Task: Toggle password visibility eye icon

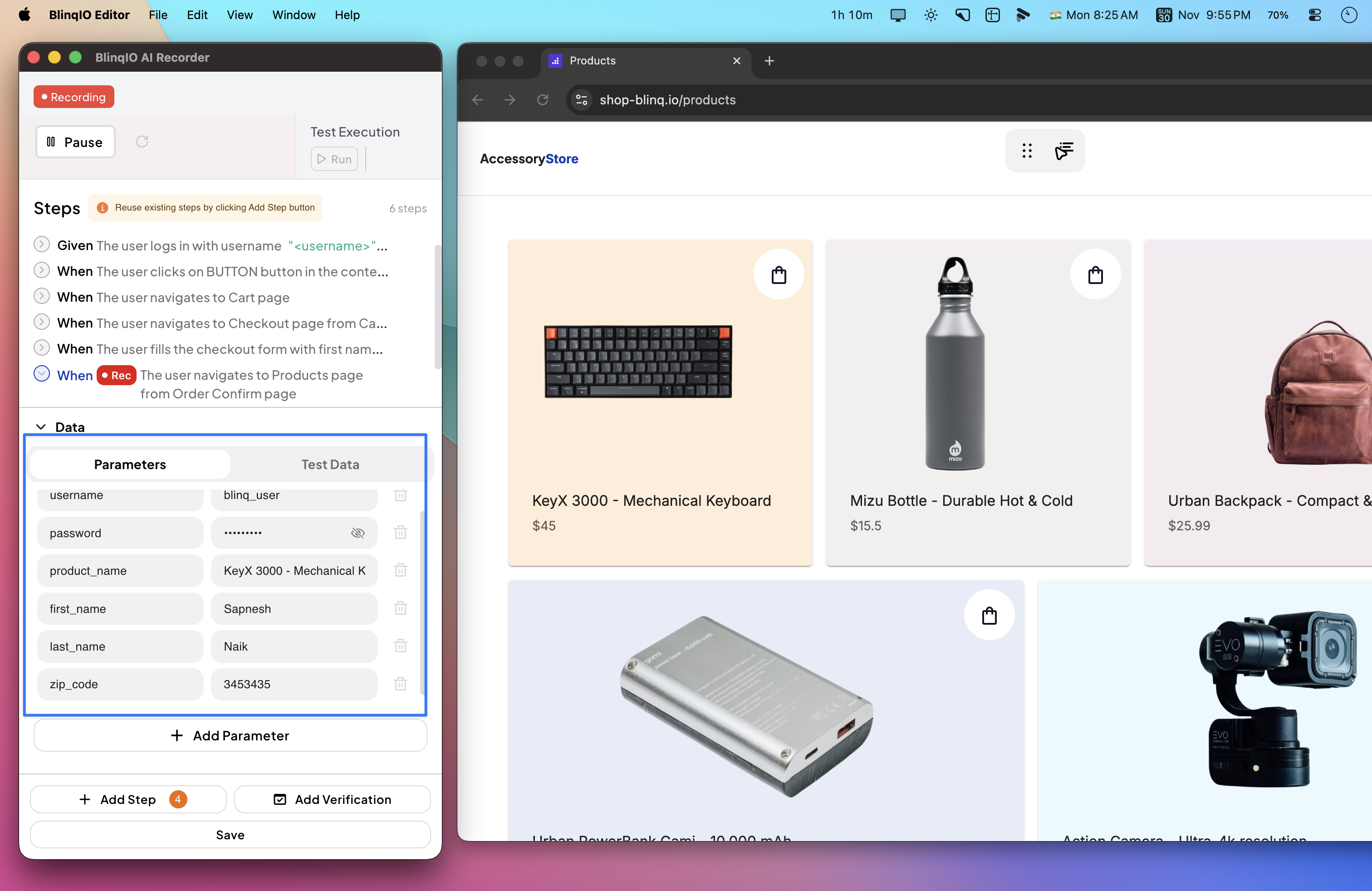Action: pos(358,533)
